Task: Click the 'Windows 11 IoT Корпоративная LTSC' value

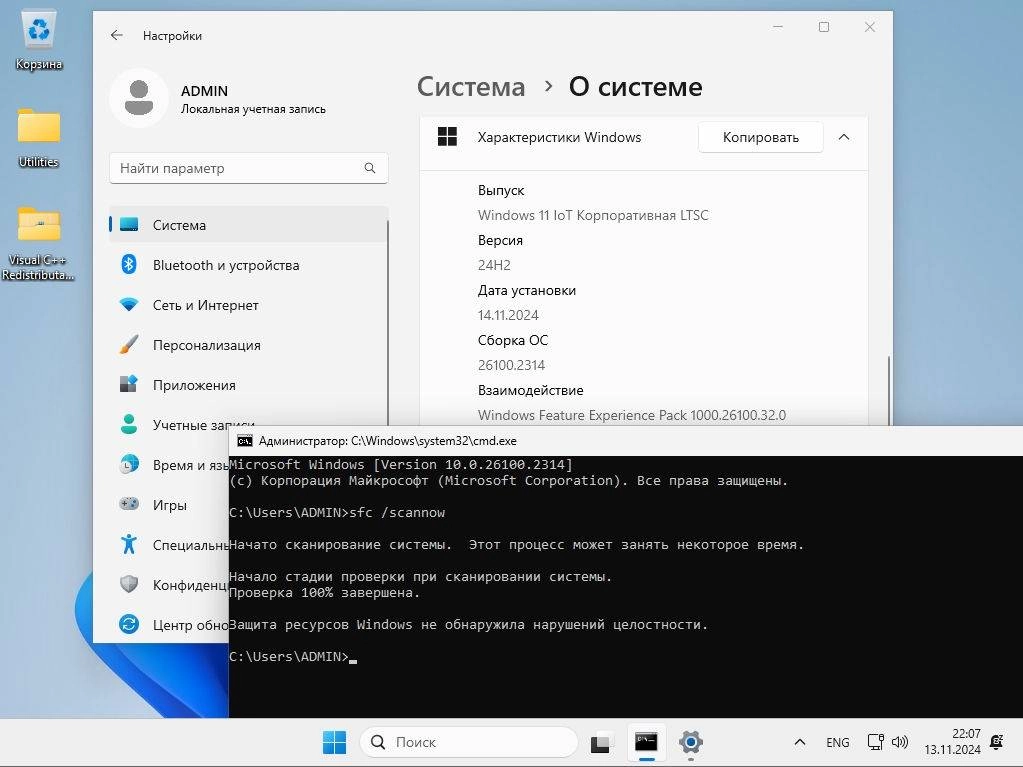Action: pos(593,215)
